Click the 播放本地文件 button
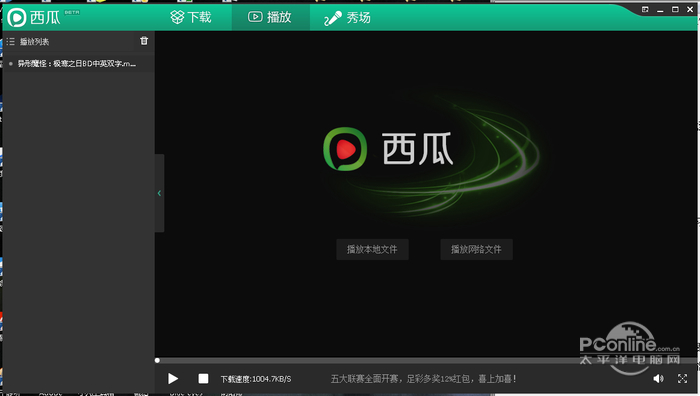Screen dimensions: 700x396 coord(372,249)
